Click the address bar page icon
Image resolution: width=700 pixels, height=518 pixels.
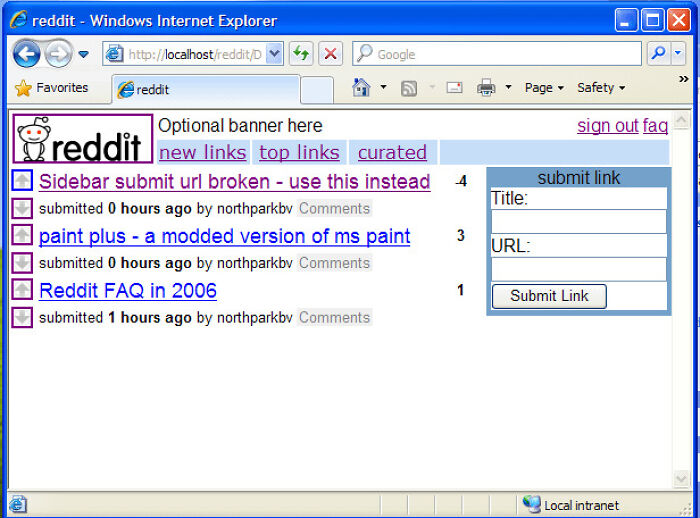pos(114,54)
